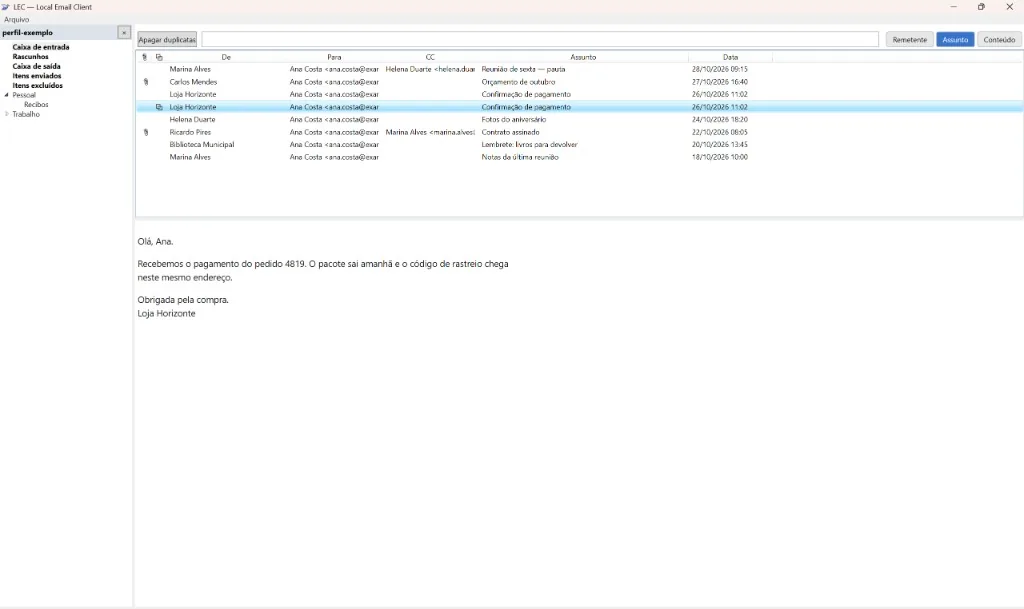The width and height of the screenshot is (1024, 609).
Task: Open email 'Notas da última reunião'
Action: click(520, 157)
